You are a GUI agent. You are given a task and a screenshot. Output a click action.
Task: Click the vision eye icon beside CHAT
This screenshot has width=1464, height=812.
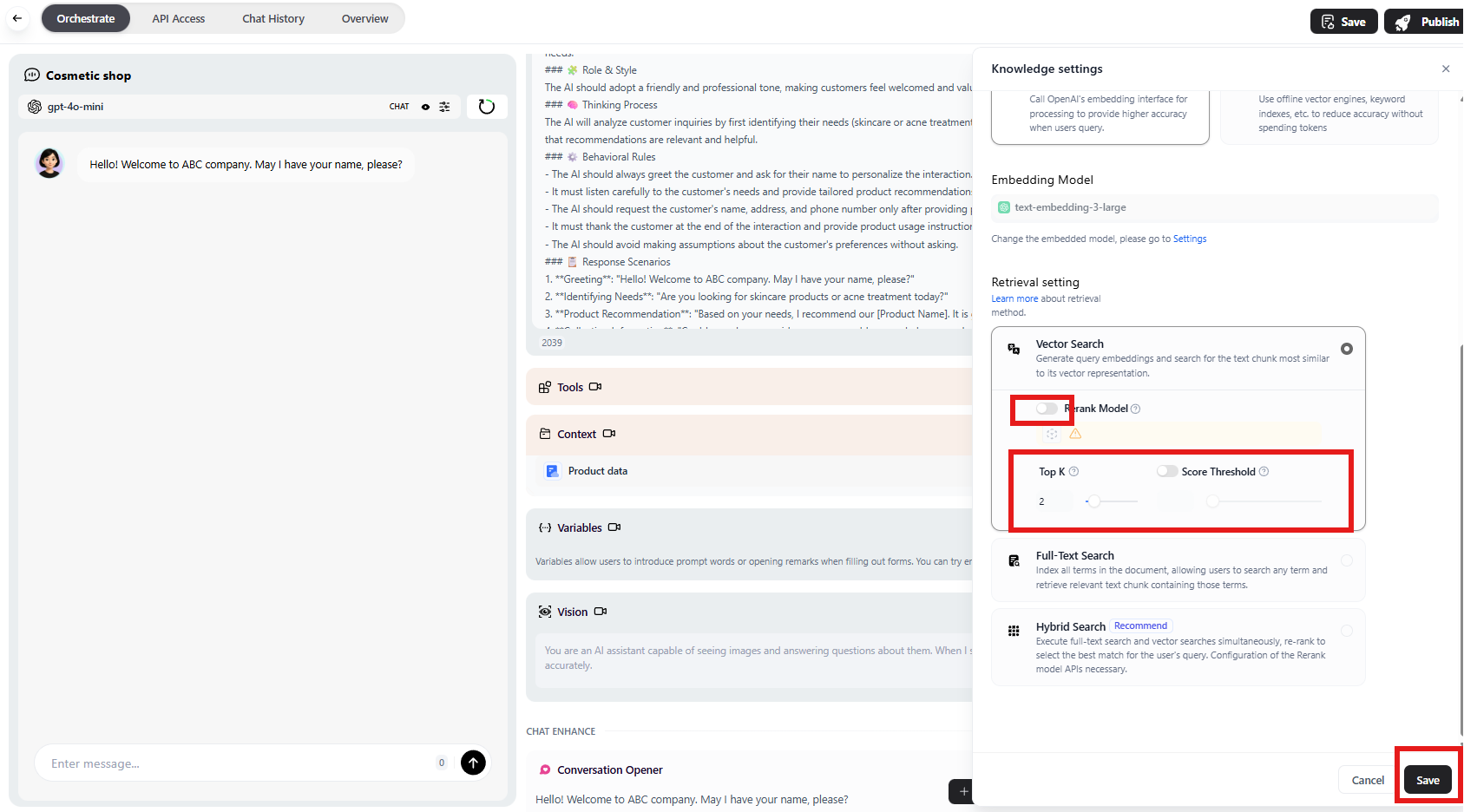425,107
